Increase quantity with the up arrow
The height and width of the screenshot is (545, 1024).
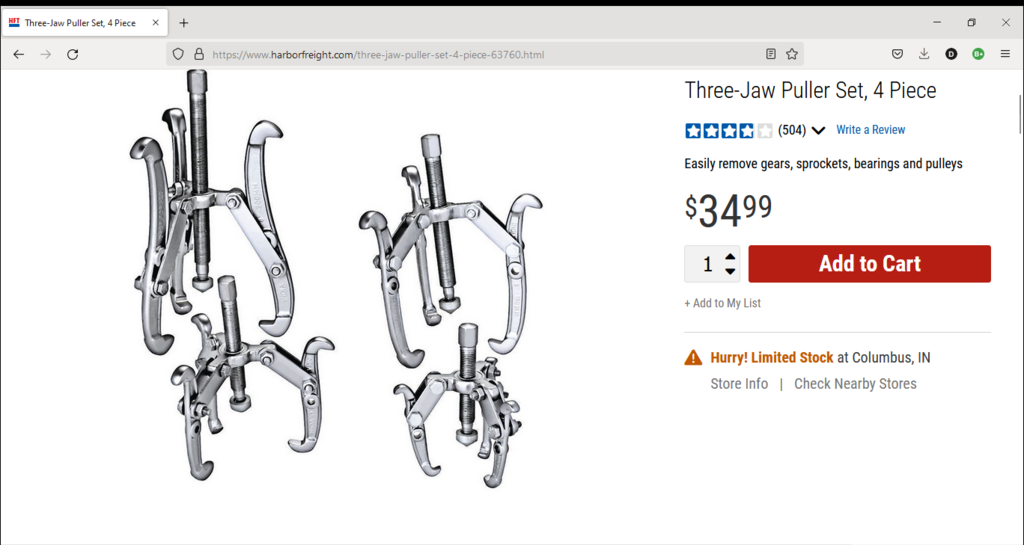[x=730, y=257]
